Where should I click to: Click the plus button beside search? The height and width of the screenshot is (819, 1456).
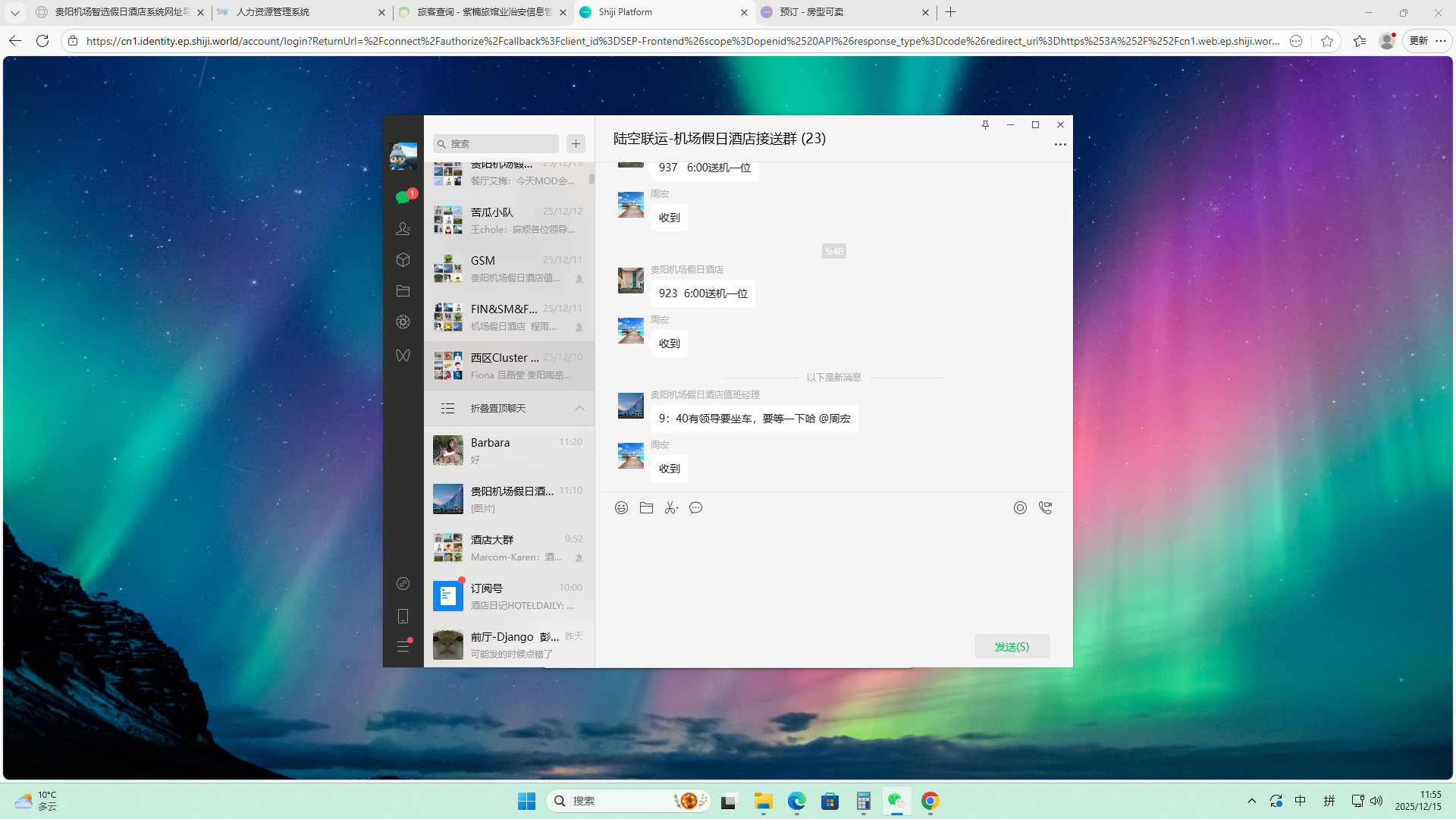(576, 143)
